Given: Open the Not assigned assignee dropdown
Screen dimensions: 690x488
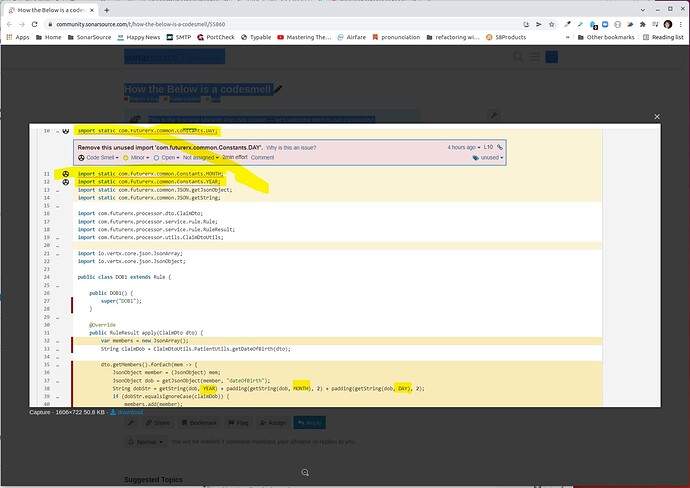Looking at the screenshot, I should [x=201, y=158].
